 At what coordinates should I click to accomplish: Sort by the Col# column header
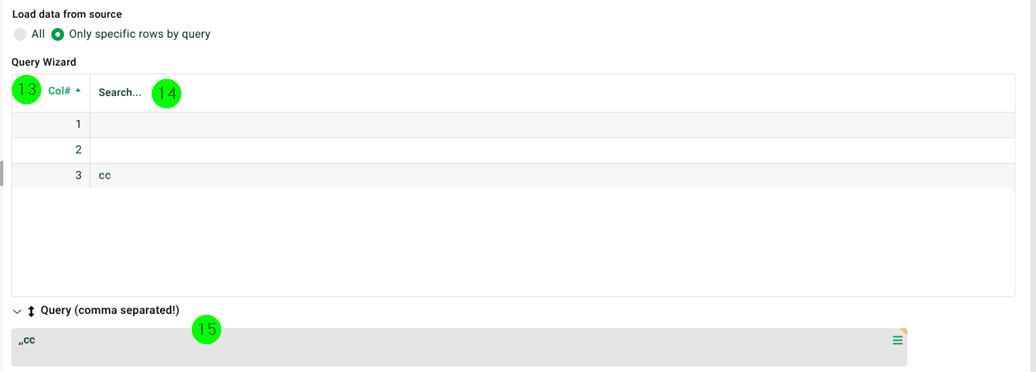point(59,91)
